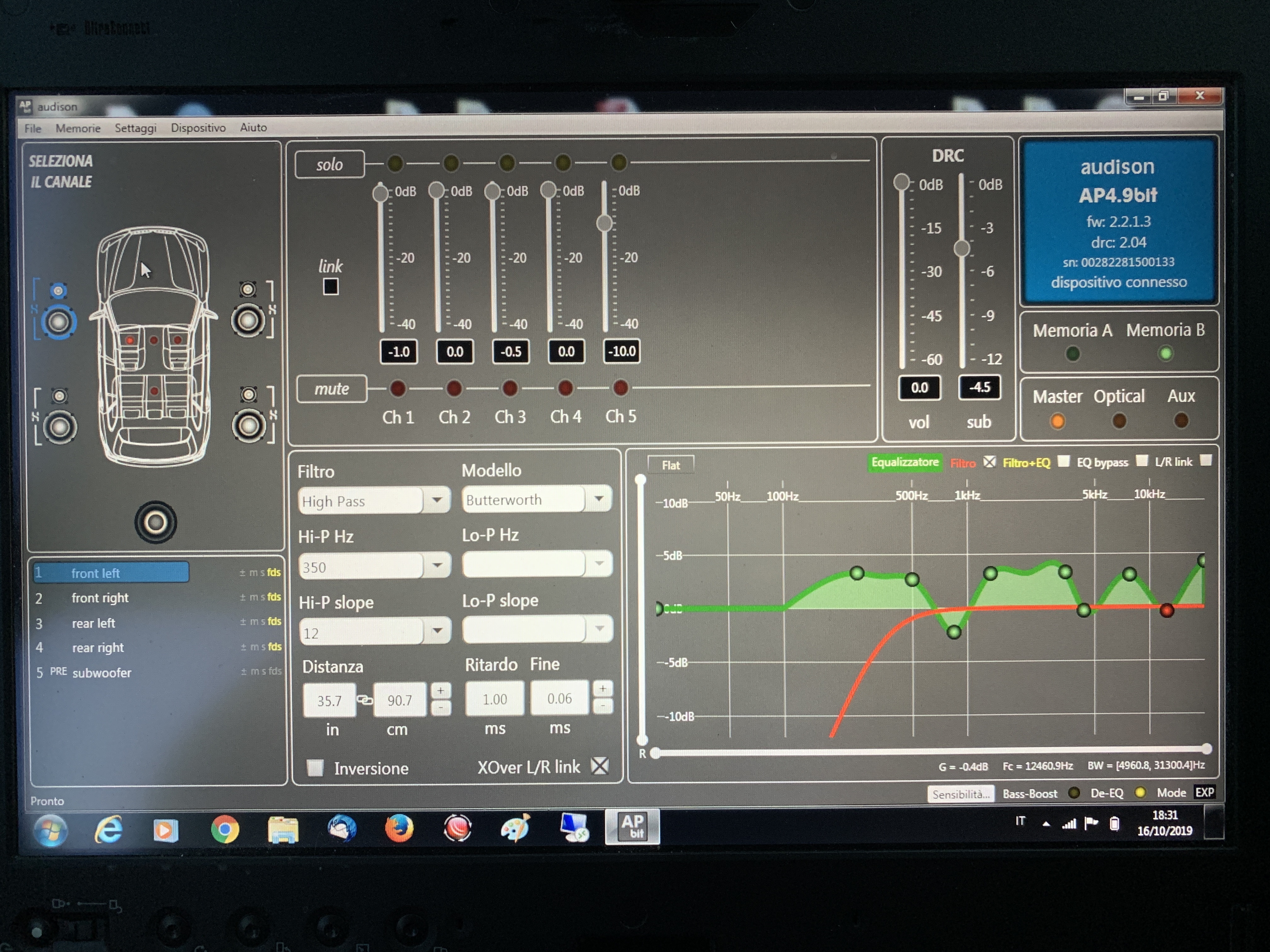Toggle the channel link checkbox
Viewport: 1270px width, 952px height.
(331, 286)
